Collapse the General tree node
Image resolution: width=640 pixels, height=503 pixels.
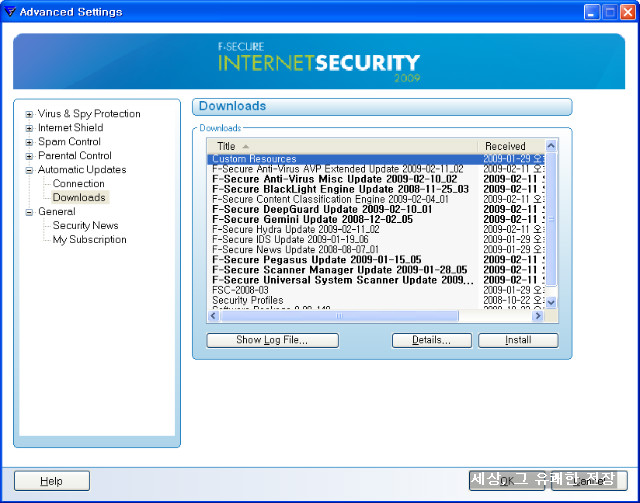tap(29, 212)
